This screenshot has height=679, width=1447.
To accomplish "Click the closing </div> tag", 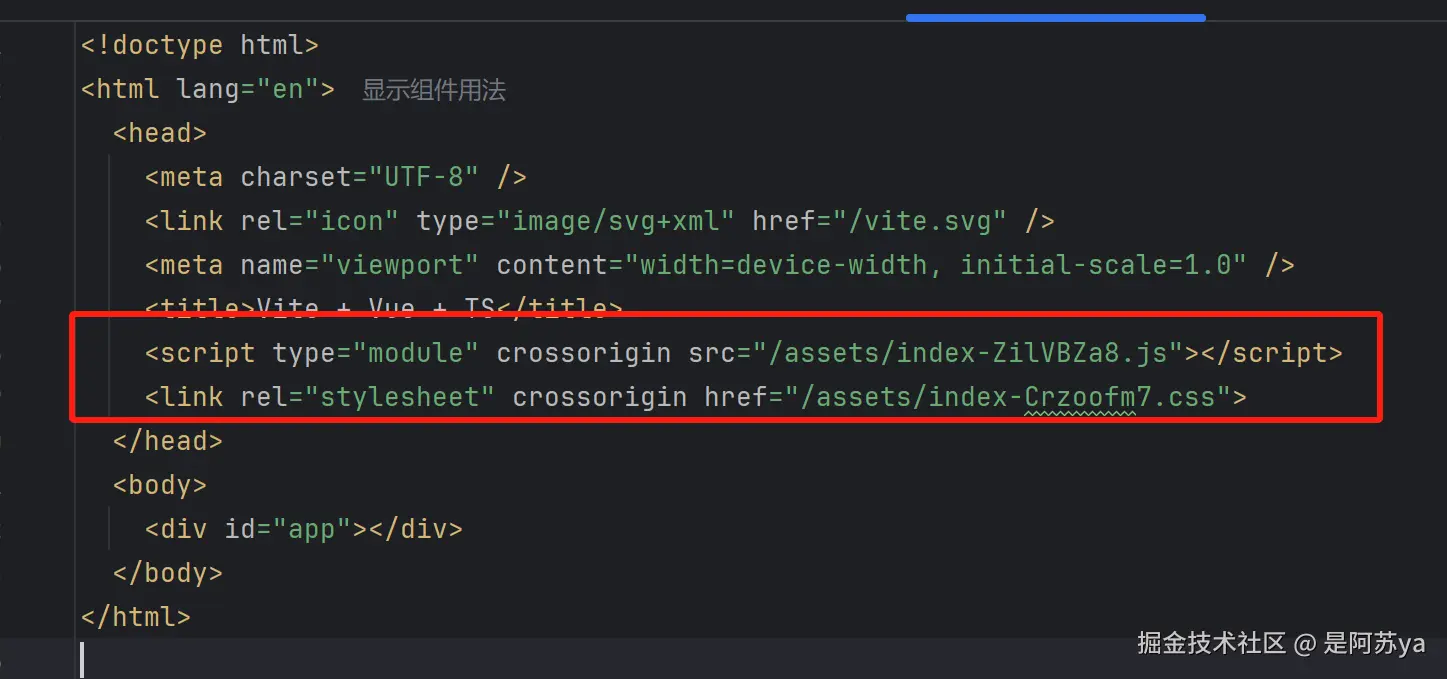I will click(x=416, y=529).
